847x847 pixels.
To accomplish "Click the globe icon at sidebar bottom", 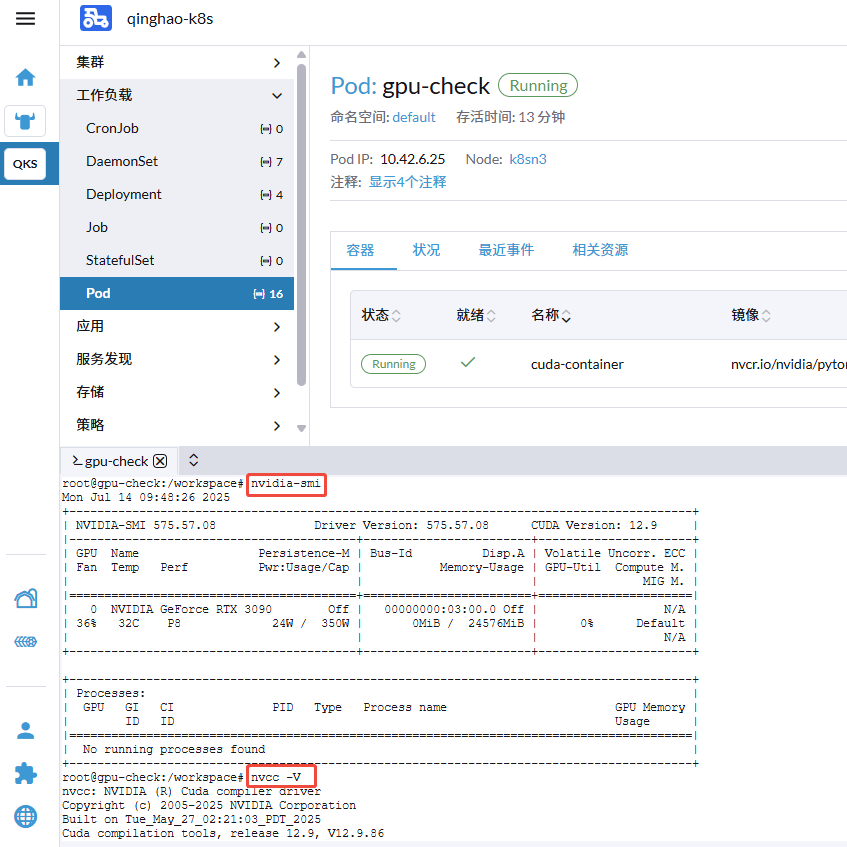I will point(25,816).
